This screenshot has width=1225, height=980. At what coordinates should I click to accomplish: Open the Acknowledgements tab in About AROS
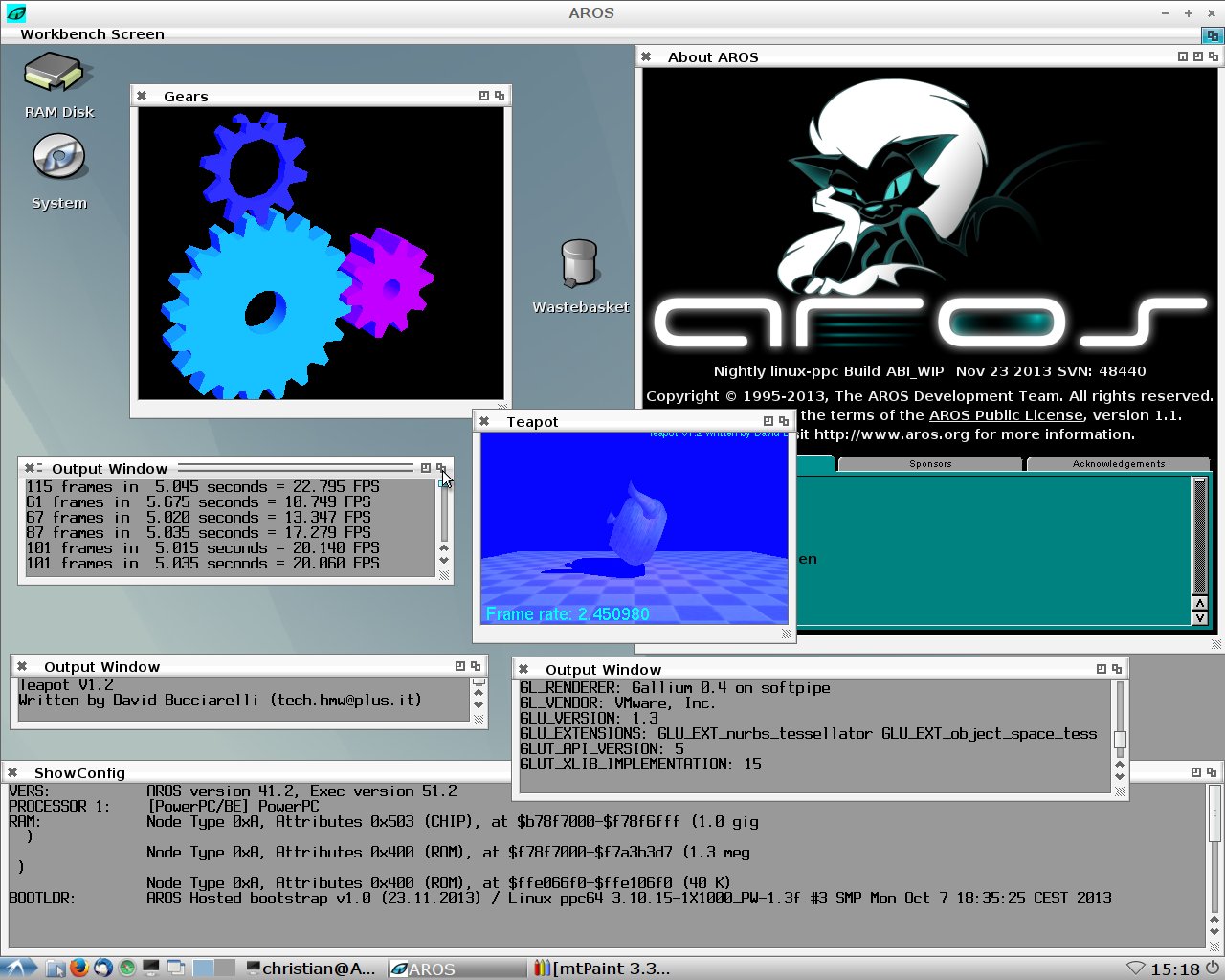click(x=1118, y=464)
